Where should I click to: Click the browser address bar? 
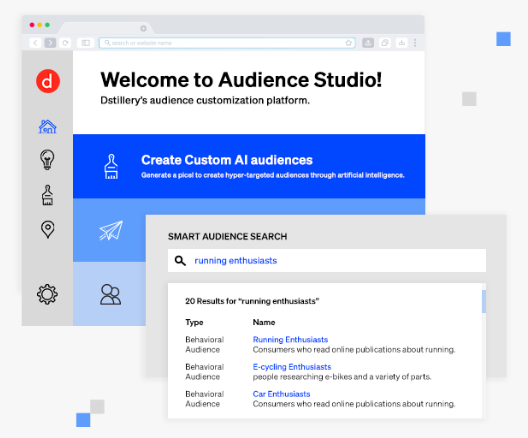pos(227,43)
